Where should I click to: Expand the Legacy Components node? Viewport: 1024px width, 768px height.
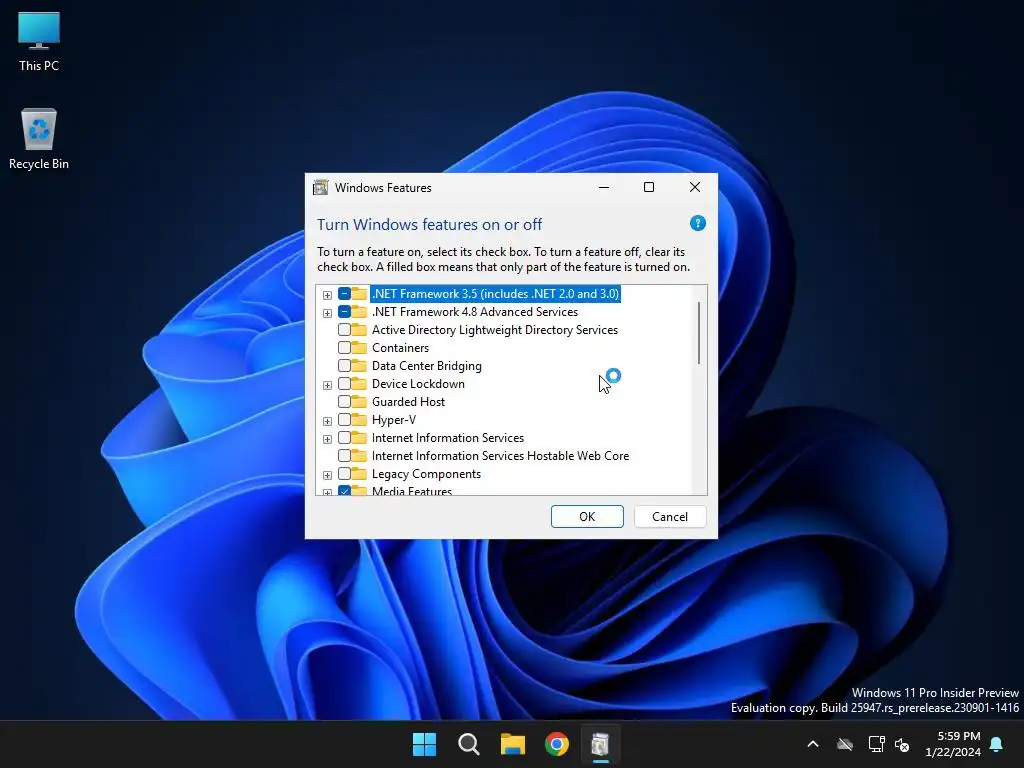coord(327,475)
